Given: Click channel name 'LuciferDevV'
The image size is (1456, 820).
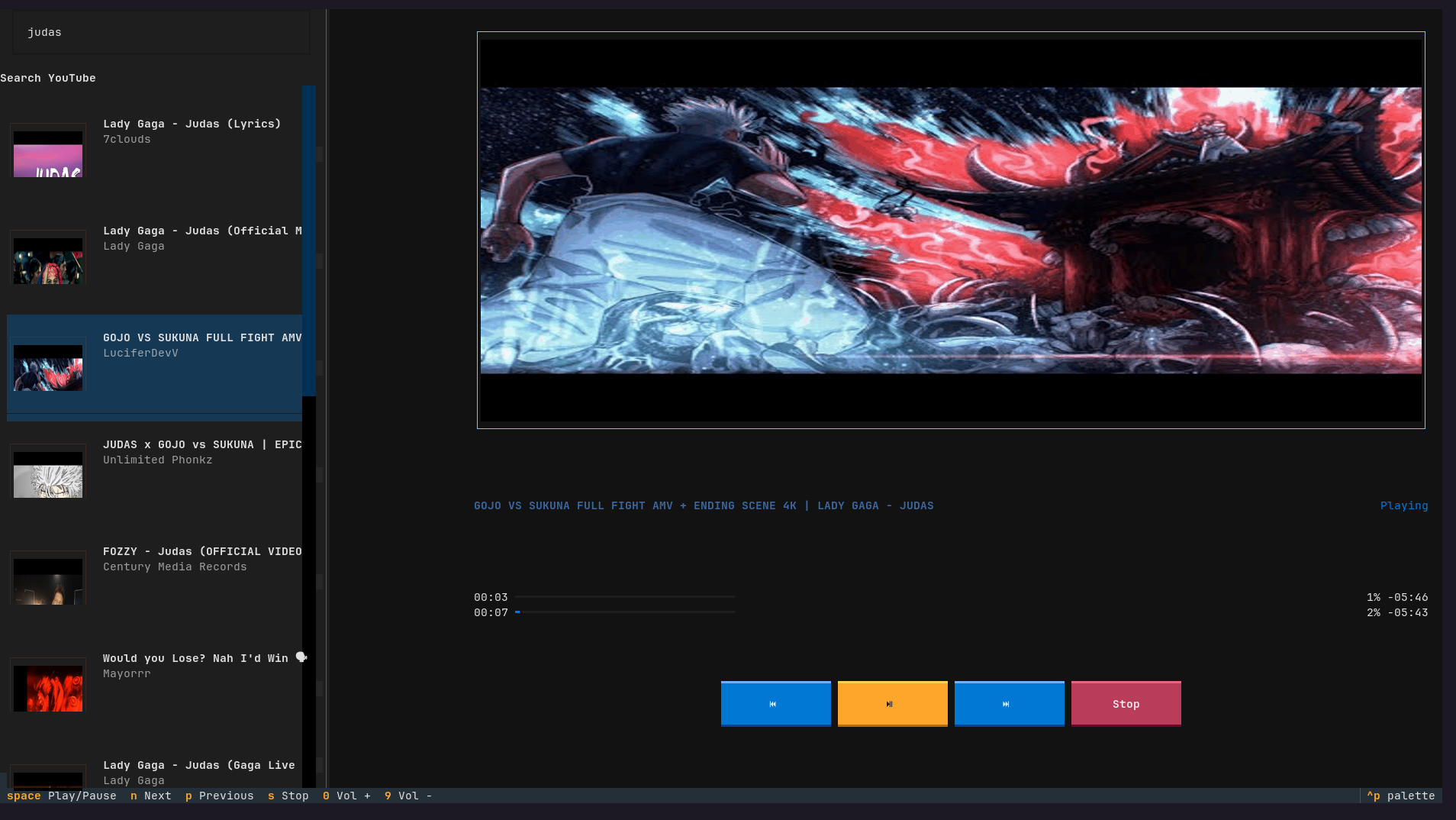Looking at the screenshot, I should coord(140,353).
